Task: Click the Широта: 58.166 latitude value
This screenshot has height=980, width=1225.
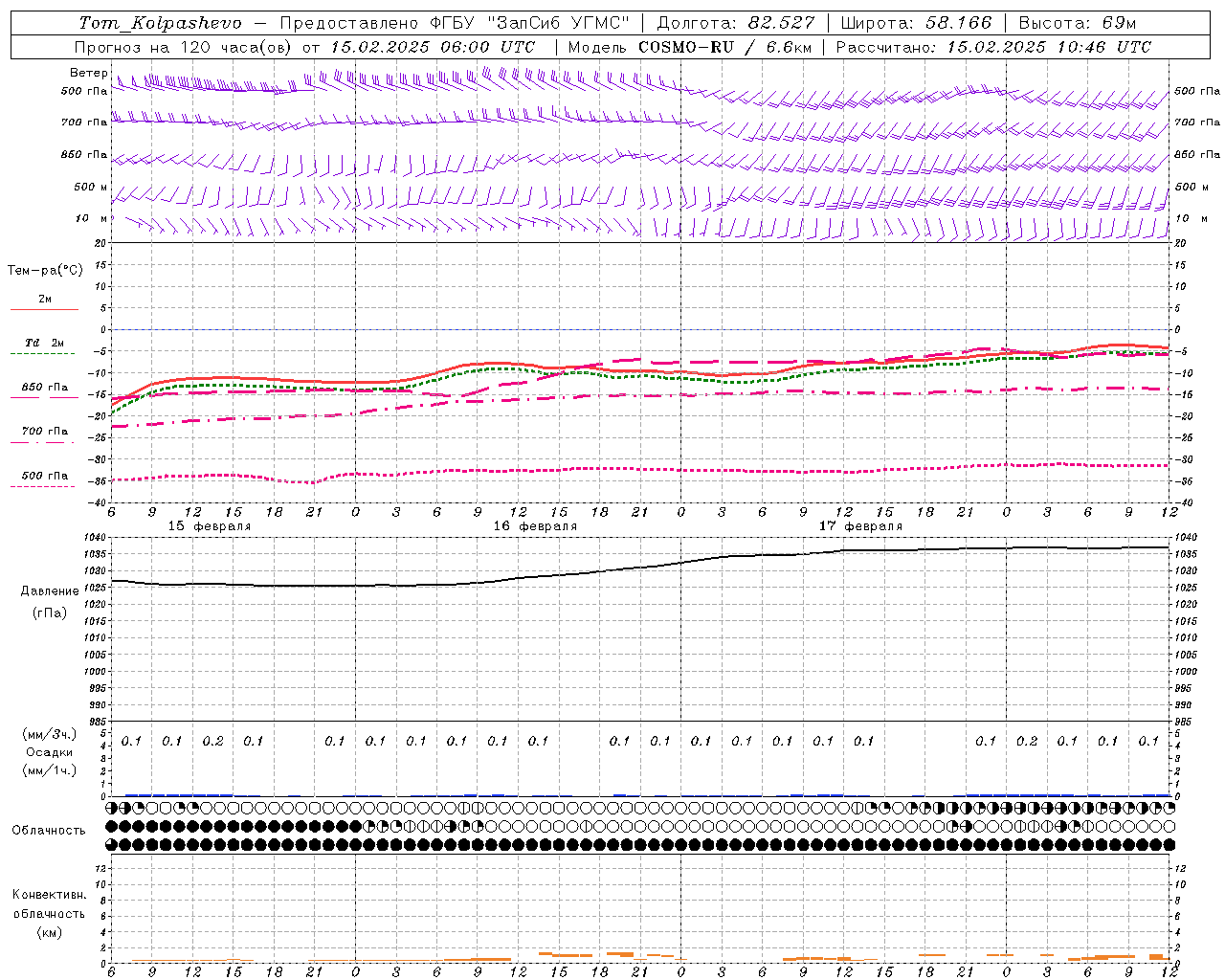Action: pyautogui.click(x=916, y=23)
